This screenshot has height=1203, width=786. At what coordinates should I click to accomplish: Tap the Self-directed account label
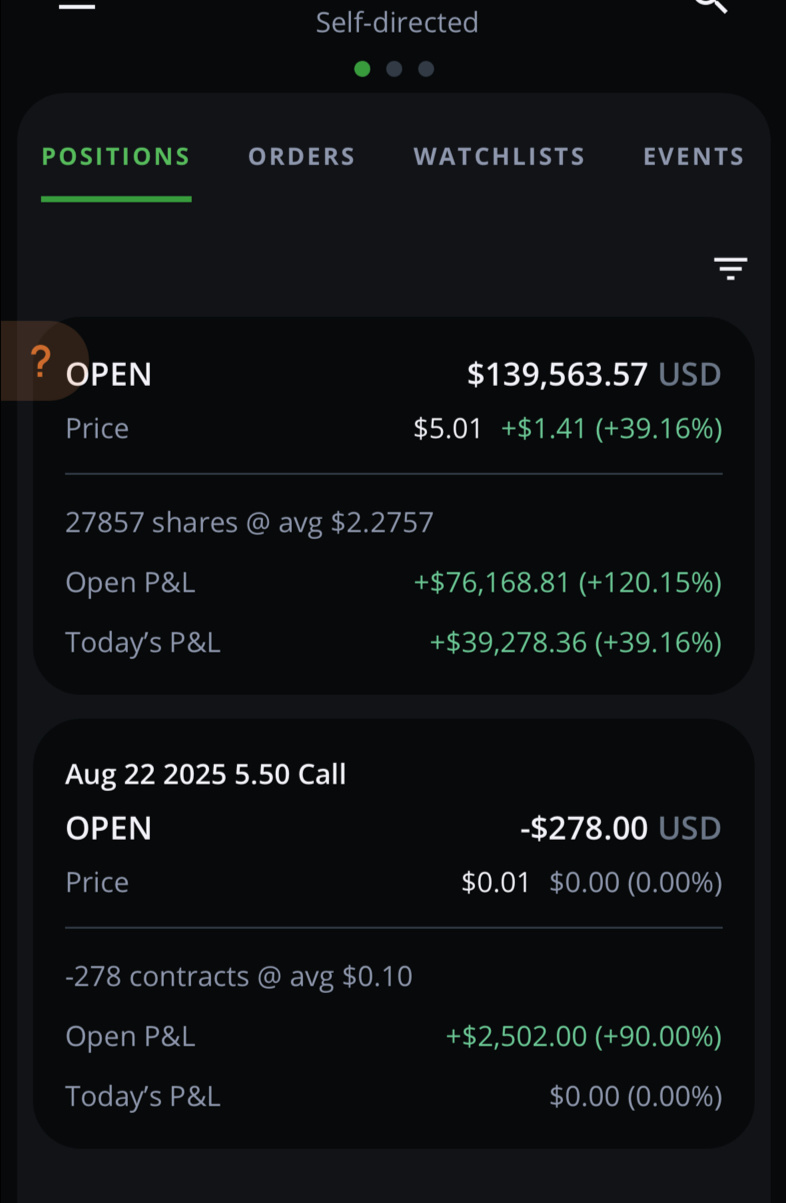point(397,22)
